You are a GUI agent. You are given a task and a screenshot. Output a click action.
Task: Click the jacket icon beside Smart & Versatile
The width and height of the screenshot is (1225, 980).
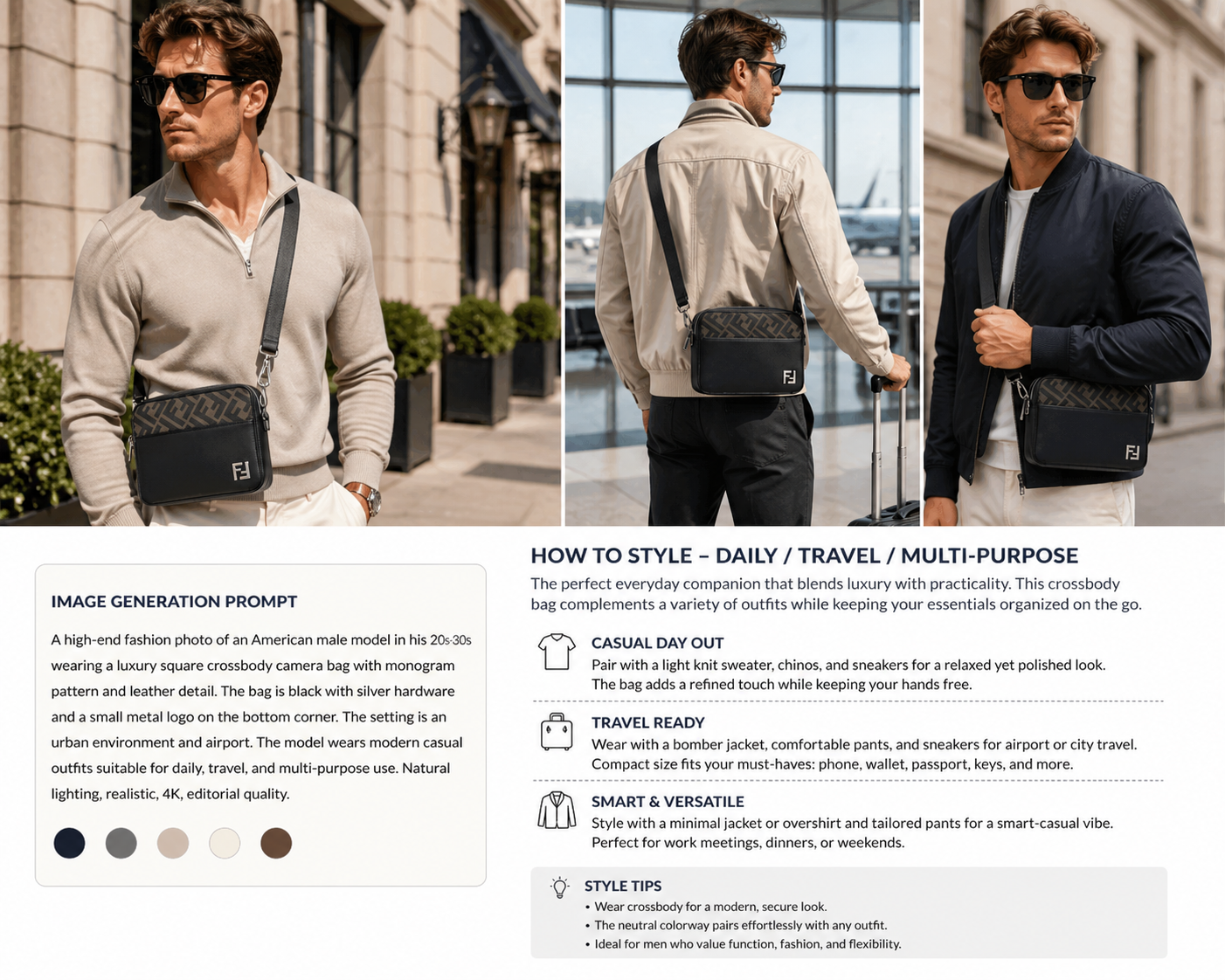click(x=557, y=811)
